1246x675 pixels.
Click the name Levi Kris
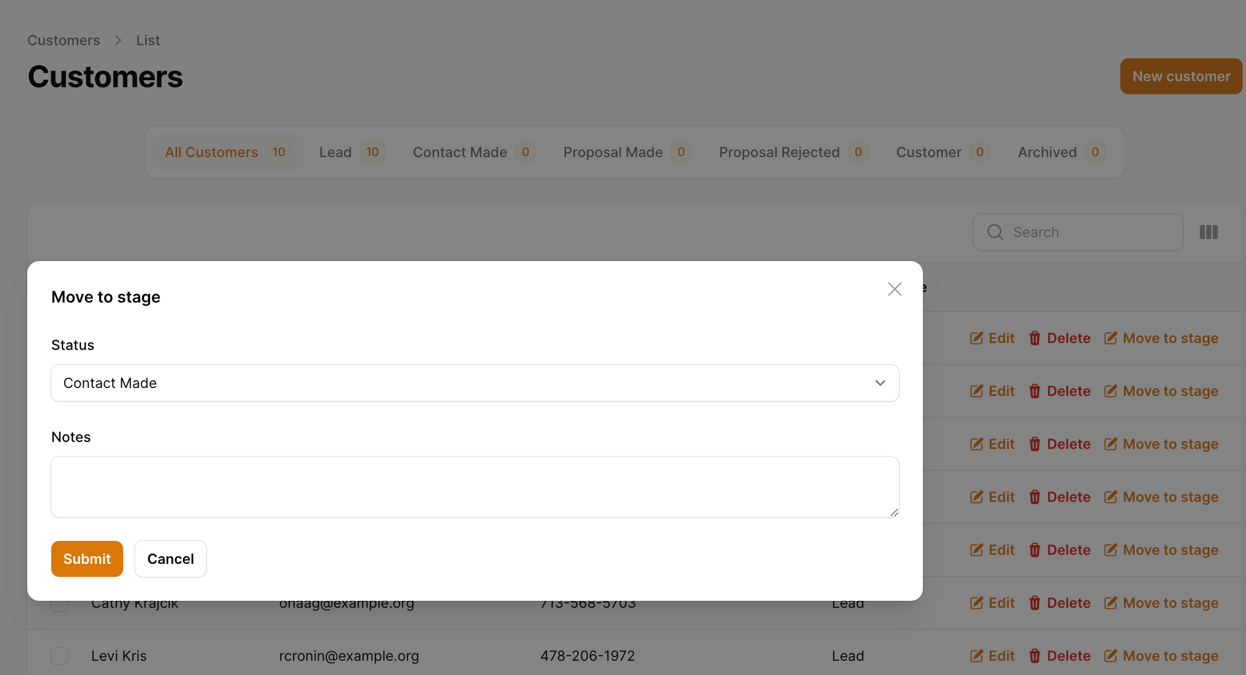pos(119,656)
